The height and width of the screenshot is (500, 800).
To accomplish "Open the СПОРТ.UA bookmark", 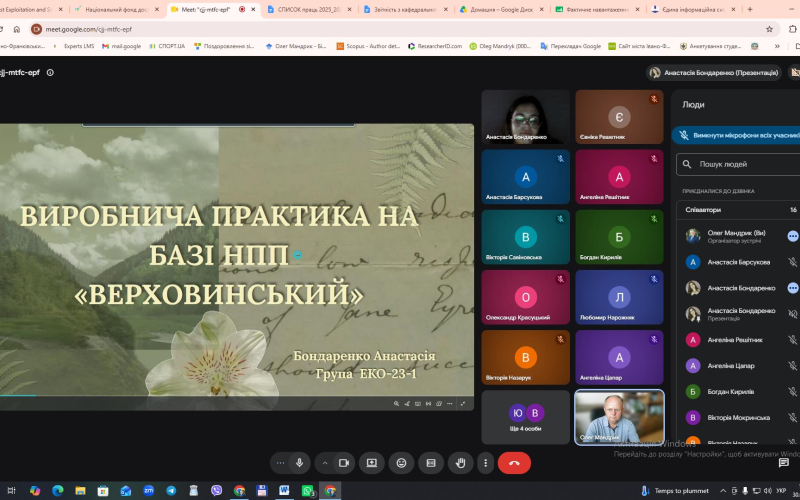I will (167, 46).
